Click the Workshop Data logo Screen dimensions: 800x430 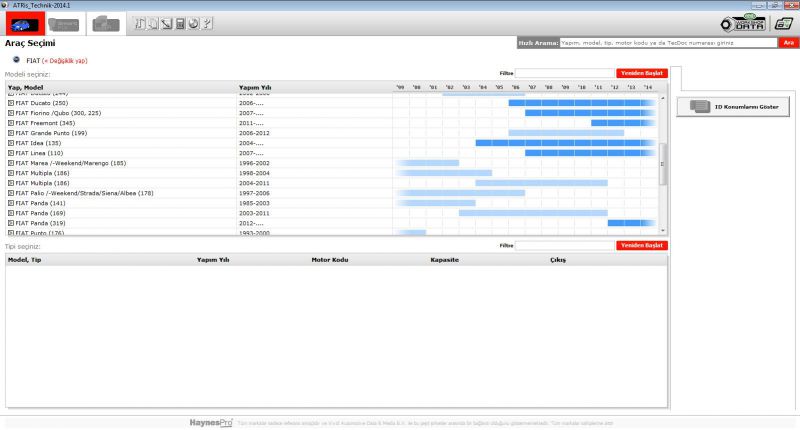tap(743, 24)
